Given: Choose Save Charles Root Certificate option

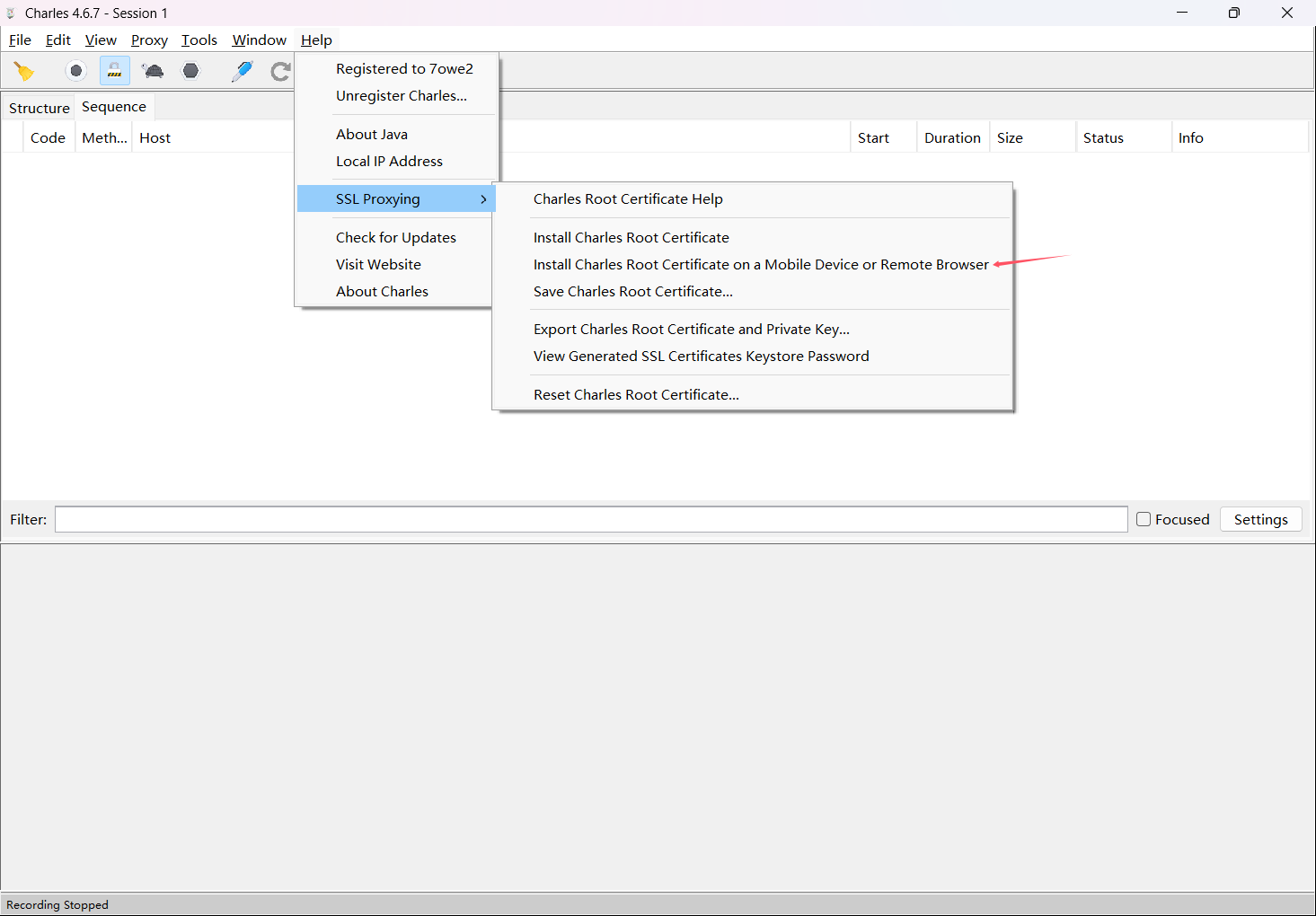Looking at the screenshot, I should pos(632,292).
